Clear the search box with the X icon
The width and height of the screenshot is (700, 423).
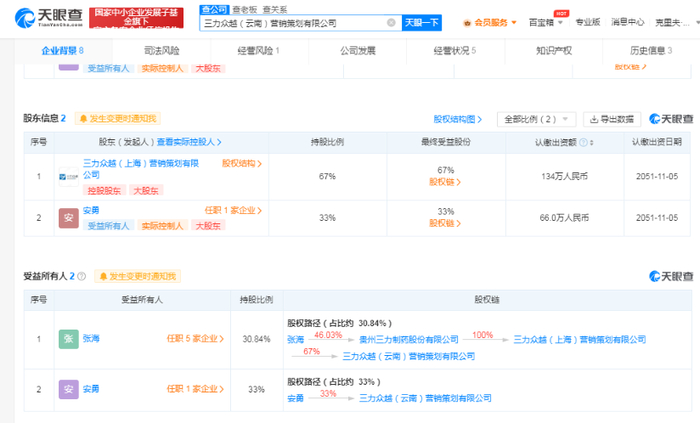(391, 23)
